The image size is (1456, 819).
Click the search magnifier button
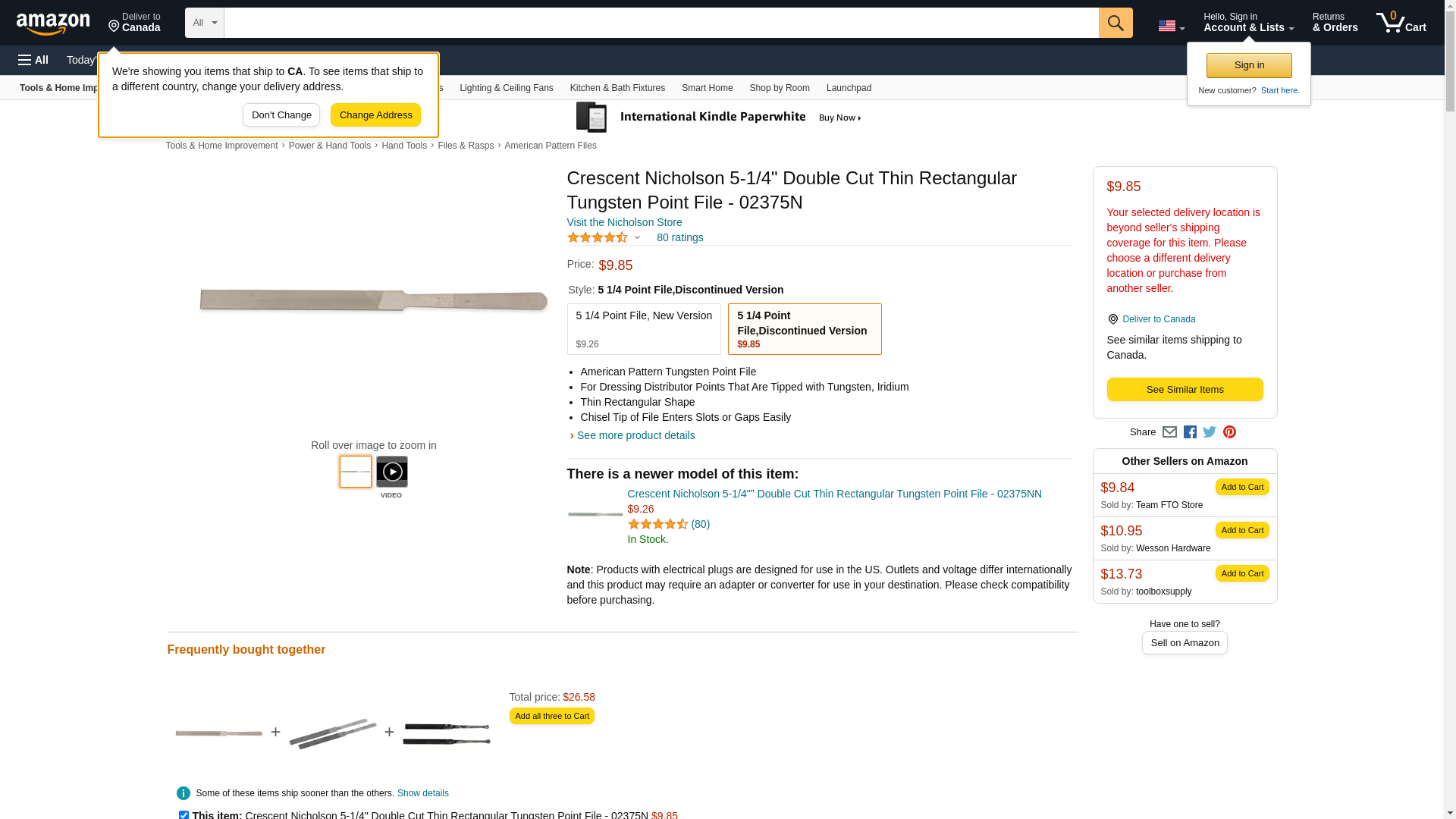click(x=1115, y=23)
